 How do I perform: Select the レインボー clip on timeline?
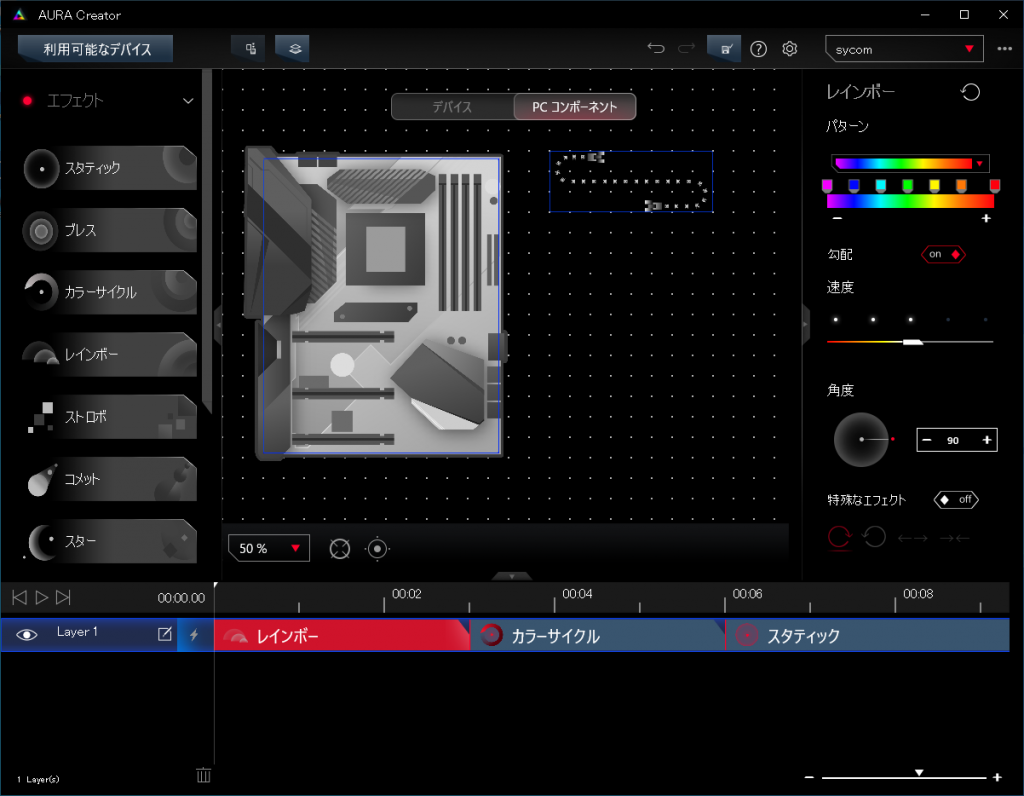[x=342, y=635]
